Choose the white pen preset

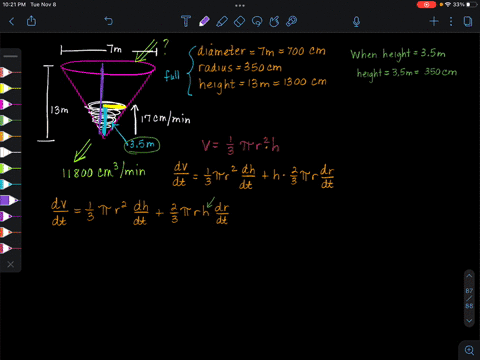(10, 152)
